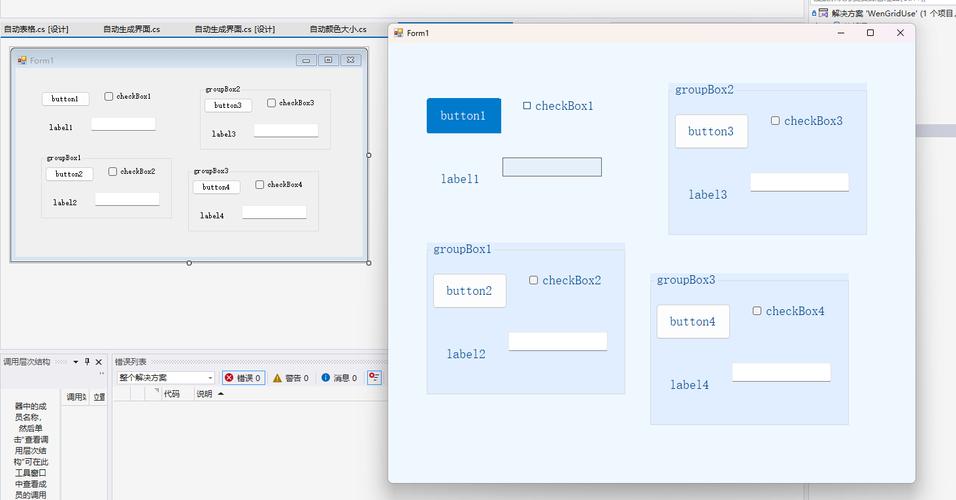Enable checkBox3 in running groupBox2
Screen dimensions: 956x500
coord(775,121)
